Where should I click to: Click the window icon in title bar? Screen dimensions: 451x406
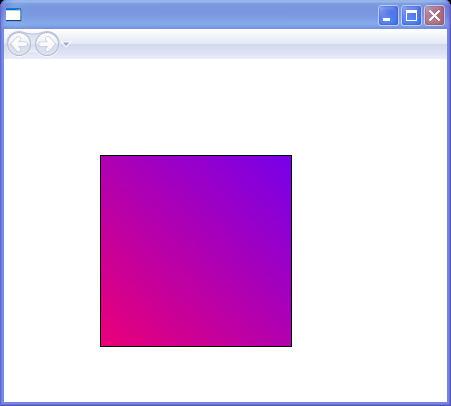click(x=13, y=15)
